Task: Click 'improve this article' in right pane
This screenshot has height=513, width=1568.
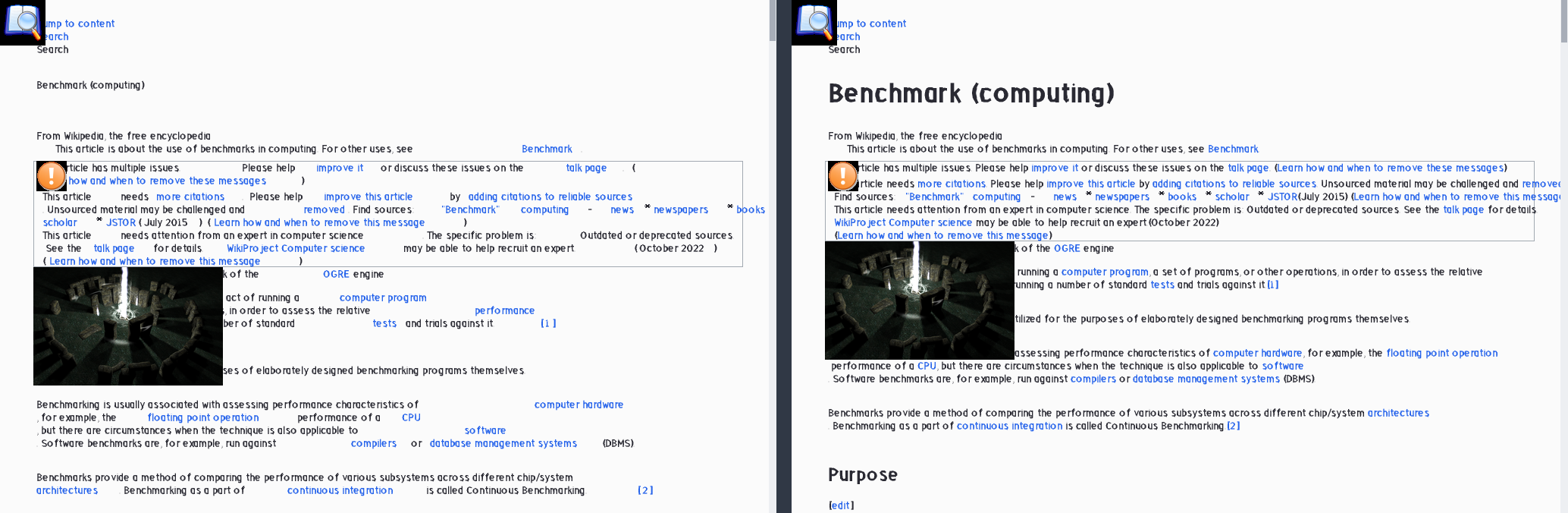Action: 1091,184
